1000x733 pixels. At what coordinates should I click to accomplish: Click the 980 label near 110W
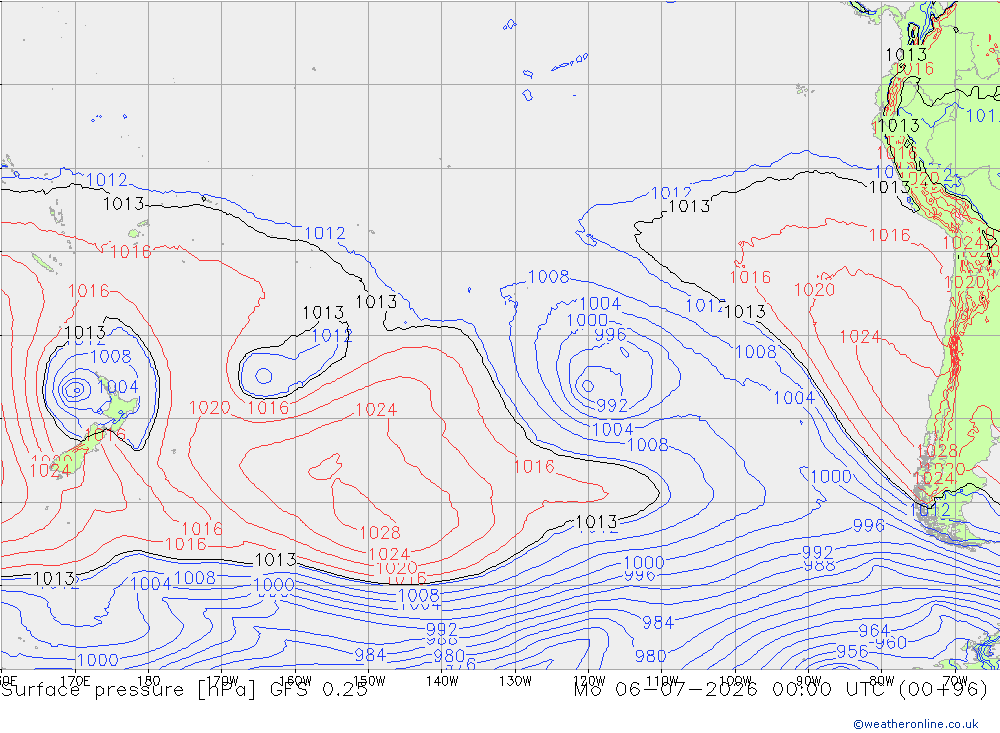[x=651, y=656]
